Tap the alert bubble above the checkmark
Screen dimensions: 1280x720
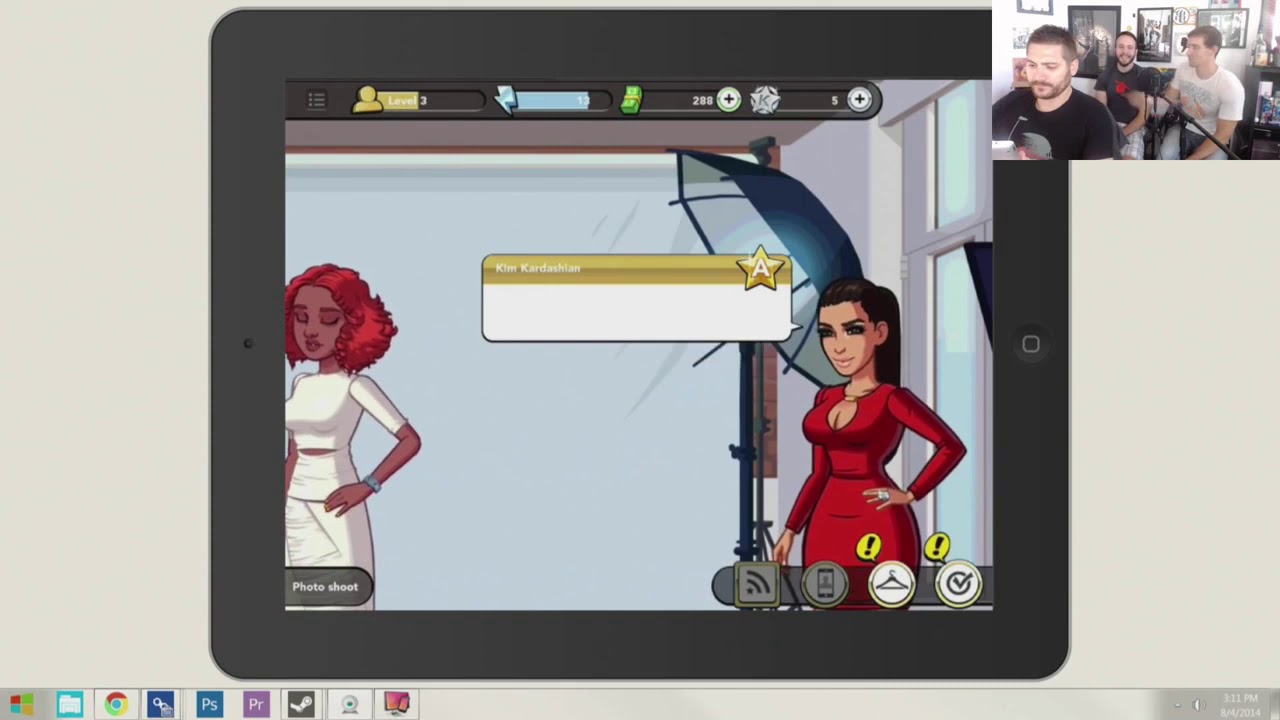(x=937, y=546)
